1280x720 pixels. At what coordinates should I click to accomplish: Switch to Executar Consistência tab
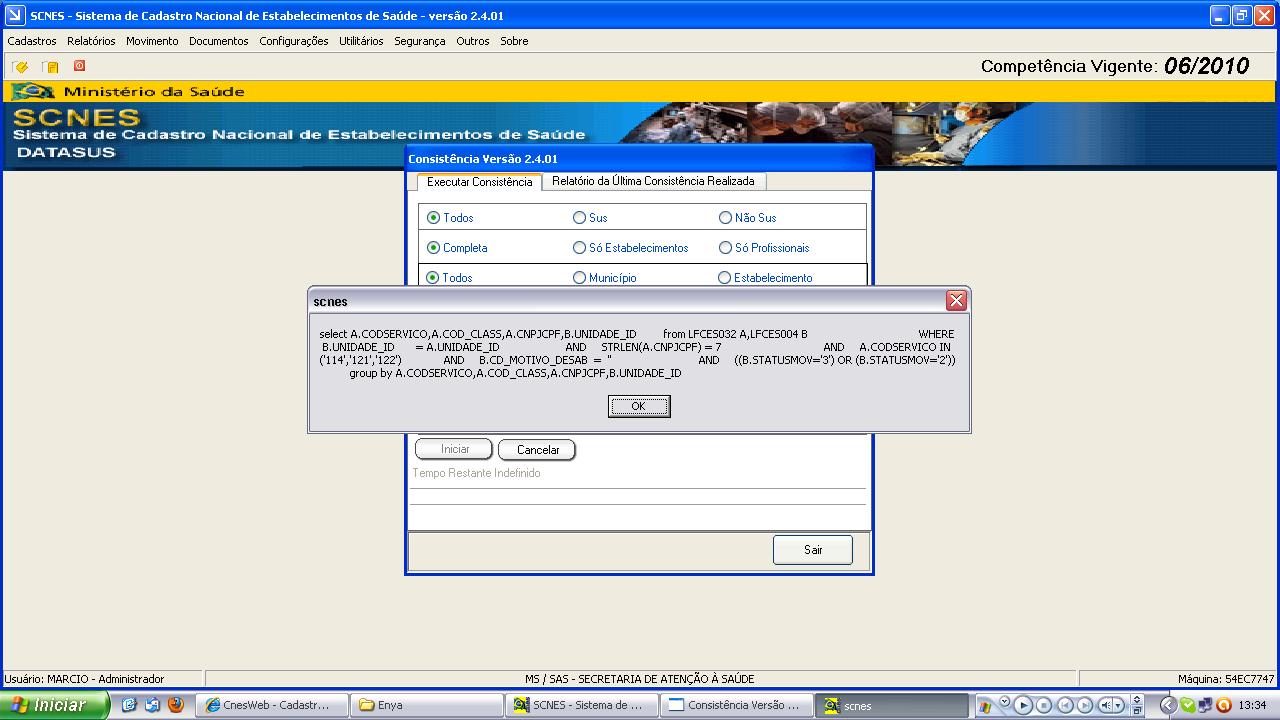479,182
